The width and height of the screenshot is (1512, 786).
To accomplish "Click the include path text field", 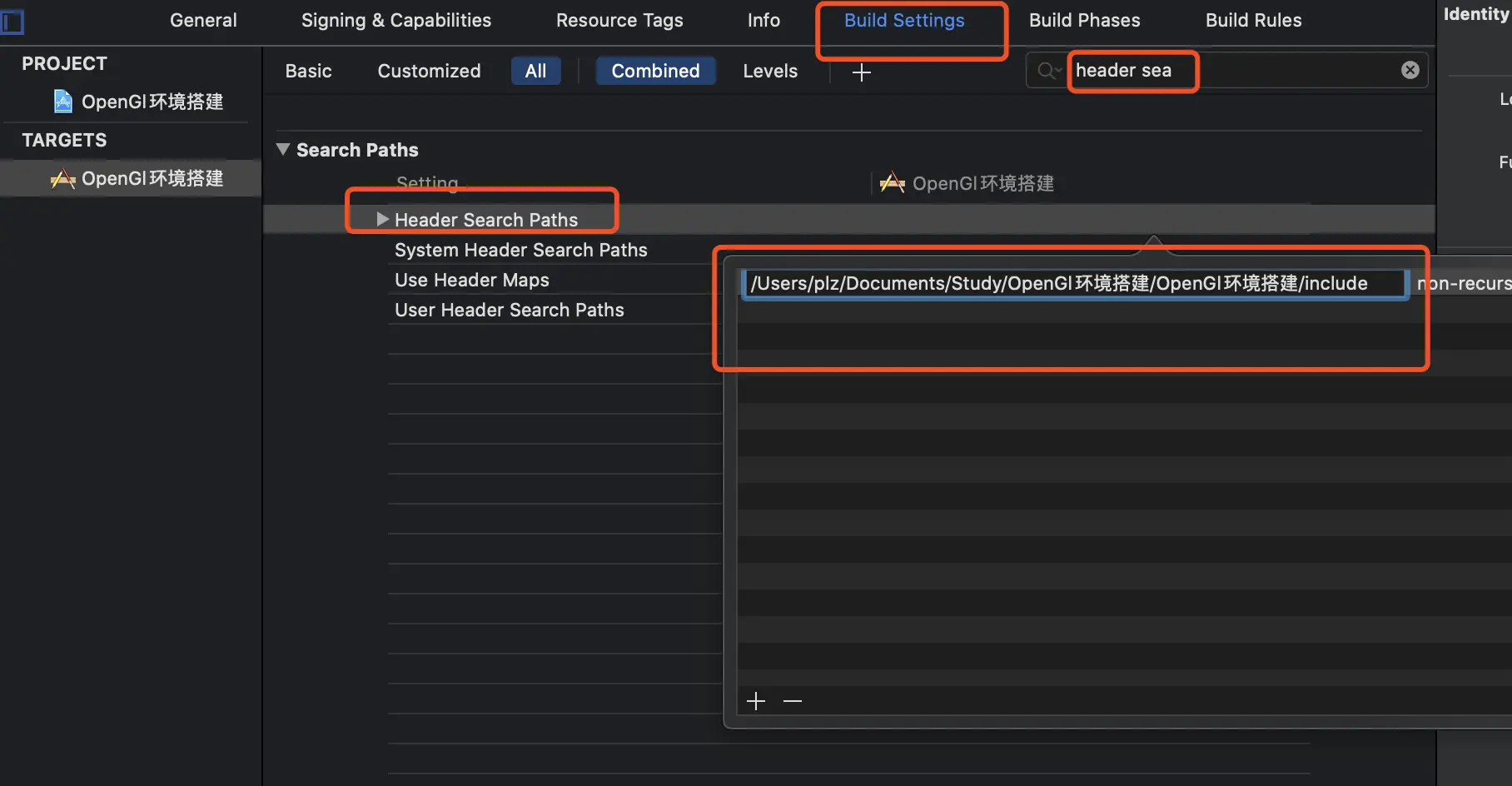I will point(1074,283).
